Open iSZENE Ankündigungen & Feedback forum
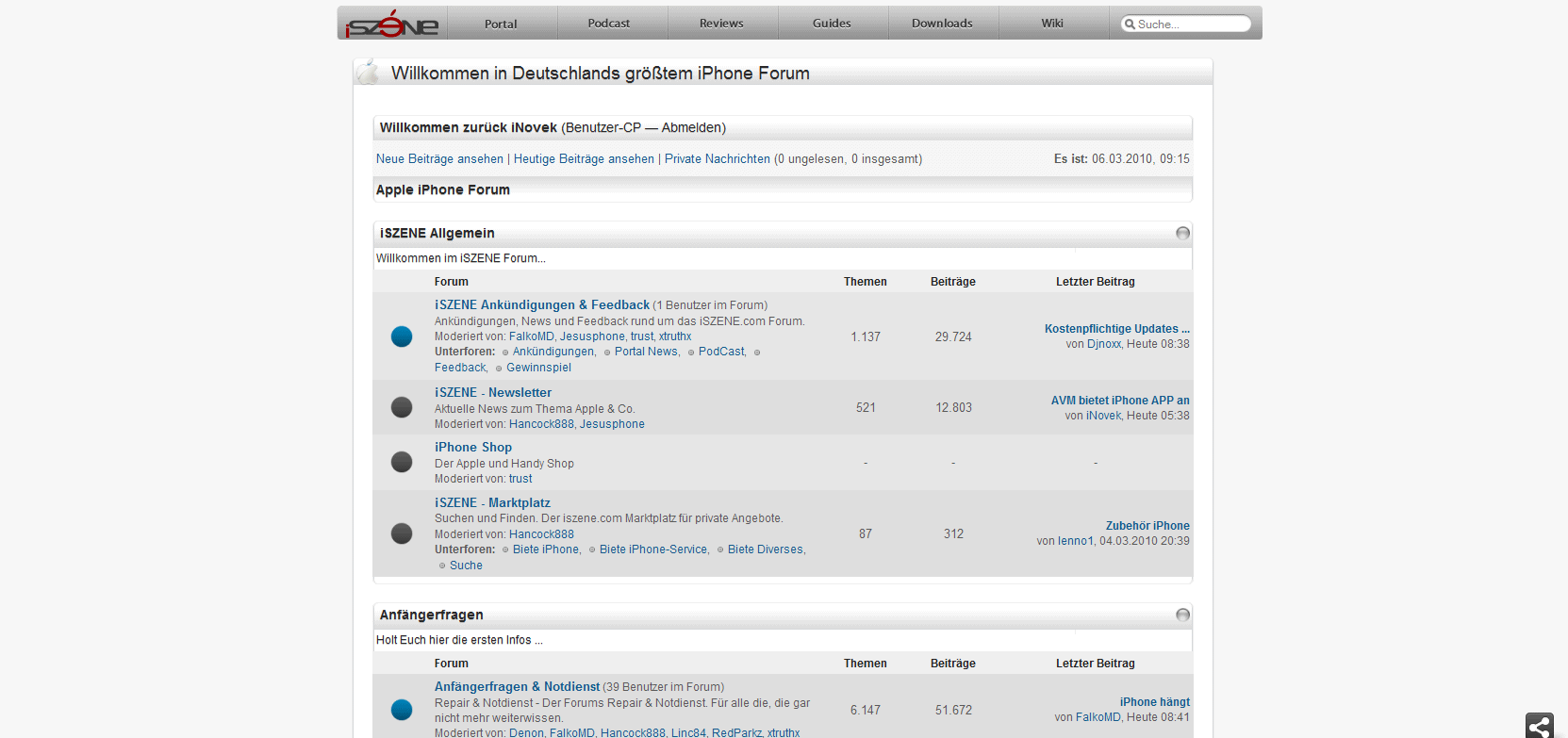 click(x=542, y=304)
